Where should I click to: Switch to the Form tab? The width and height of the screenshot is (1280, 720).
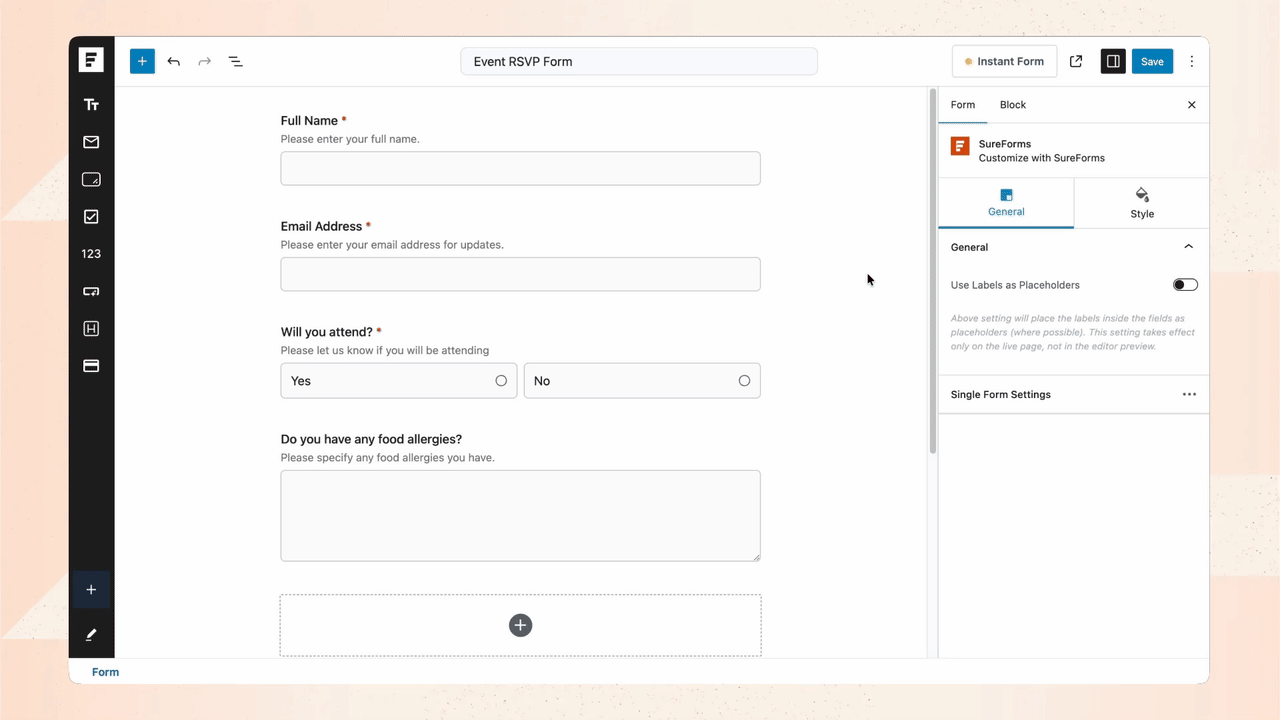[963, 105]
